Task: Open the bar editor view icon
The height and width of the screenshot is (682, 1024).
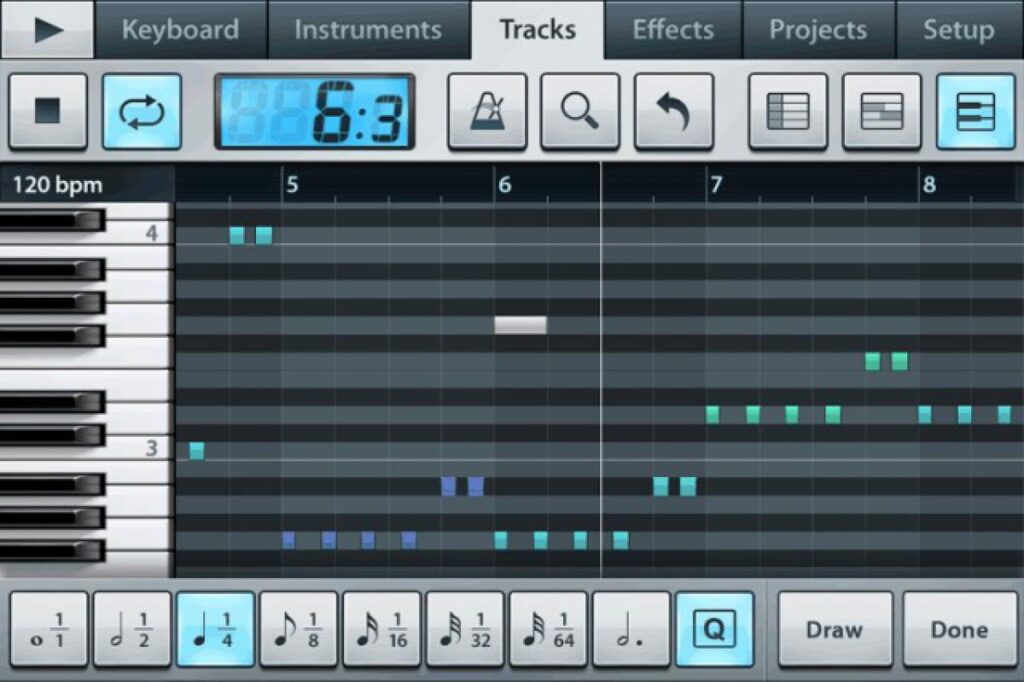Action: [x=881, y=111]
